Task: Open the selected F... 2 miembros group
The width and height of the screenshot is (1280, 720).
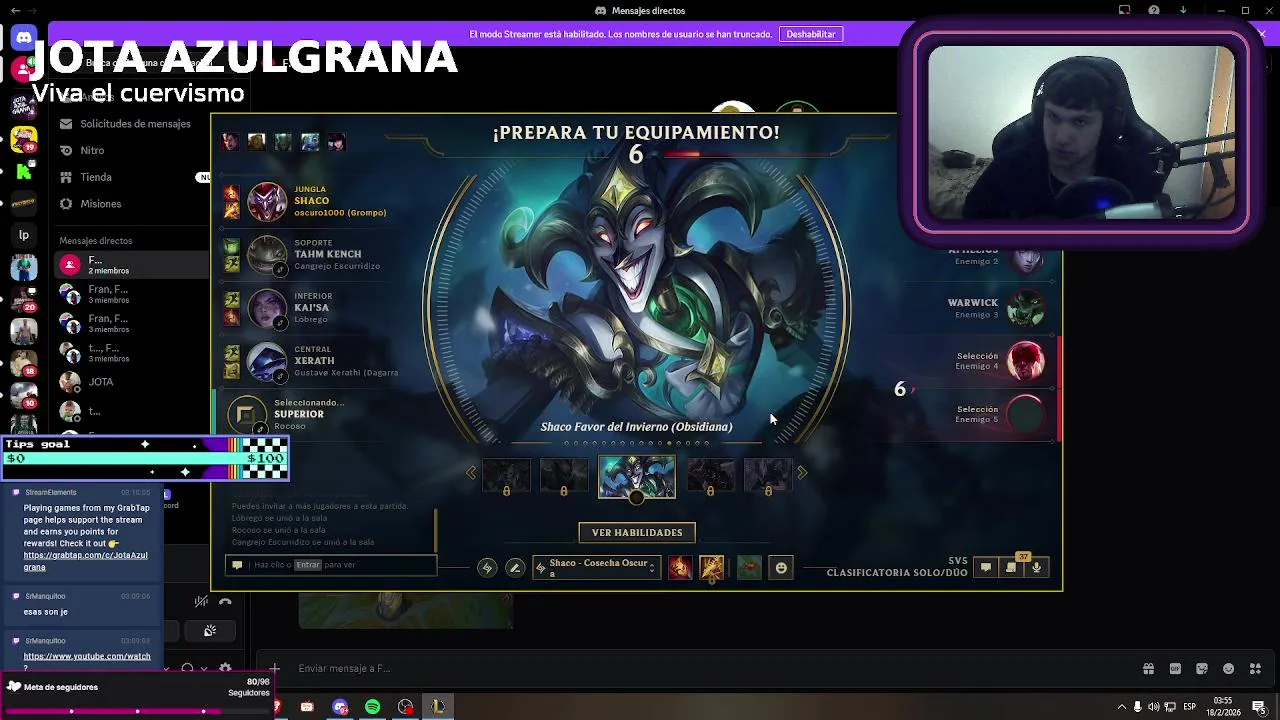Action: [x=131, y=265]
